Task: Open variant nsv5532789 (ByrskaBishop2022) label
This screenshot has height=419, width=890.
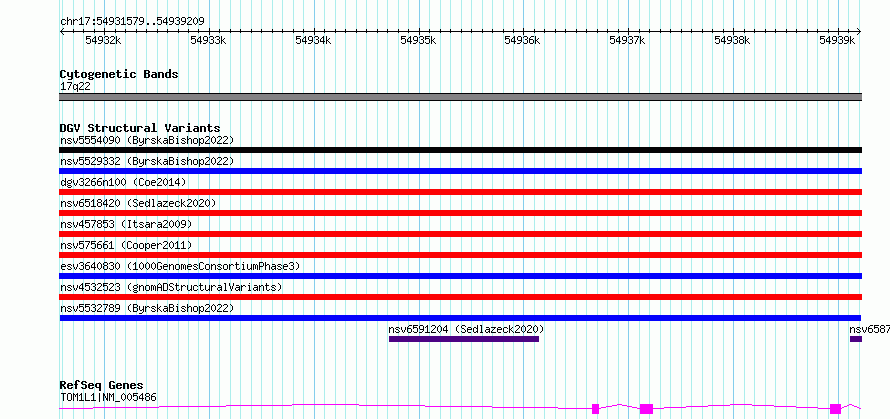Action: 147,308
